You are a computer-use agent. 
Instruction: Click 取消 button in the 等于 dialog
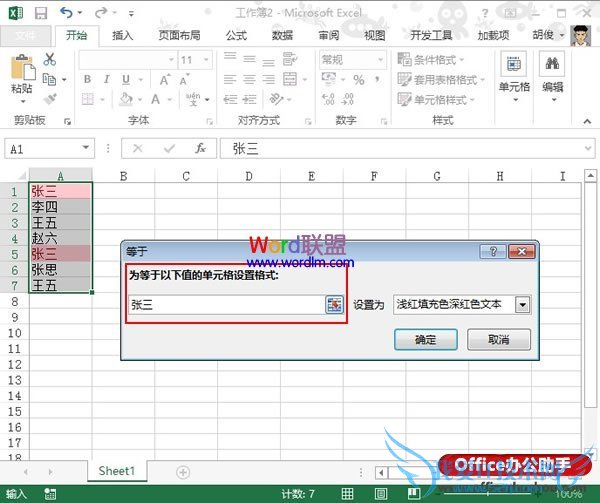[499, 339]
